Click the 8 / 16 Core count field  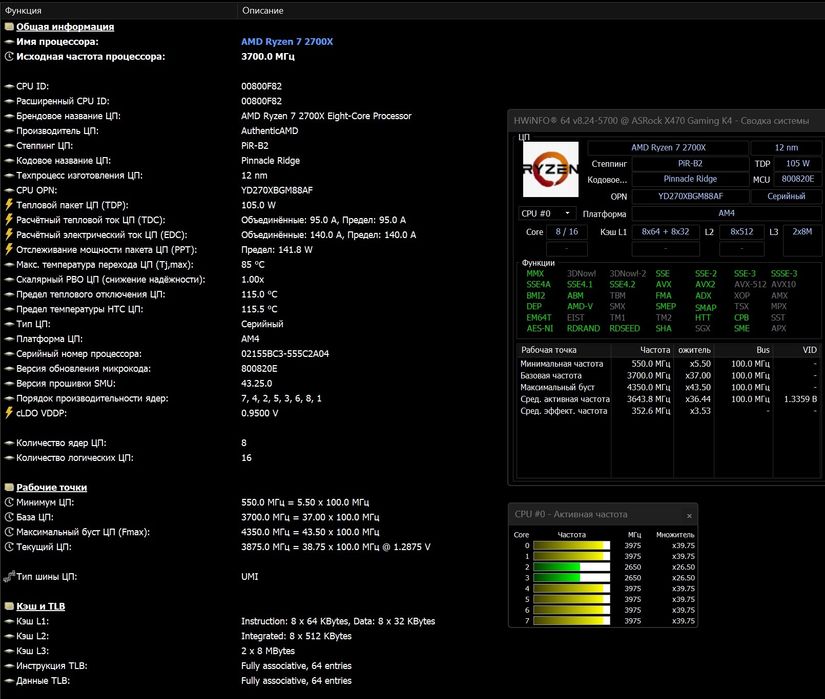[x=567, y=231]
